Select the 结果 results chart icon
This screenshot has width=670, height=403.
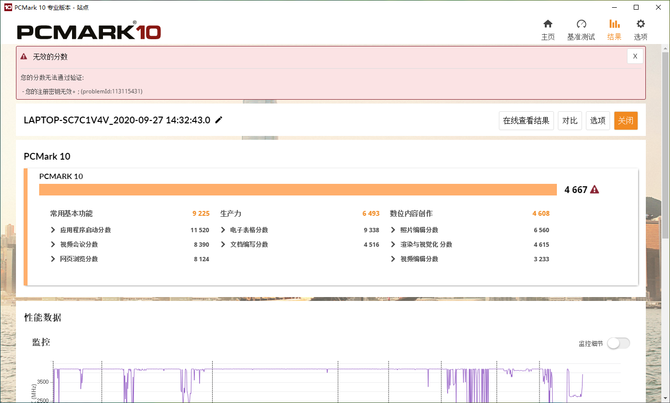pyautogui.click(x=614, y=24)
